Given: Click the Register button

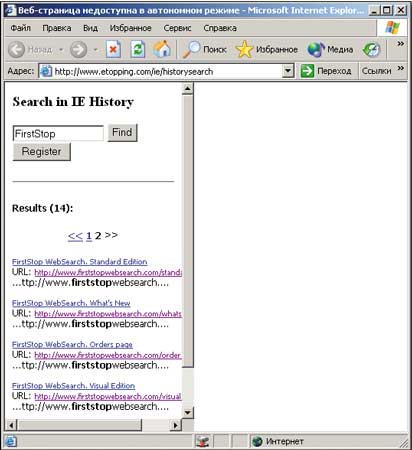Looking at the screenshot, I should tap(42, 152).
